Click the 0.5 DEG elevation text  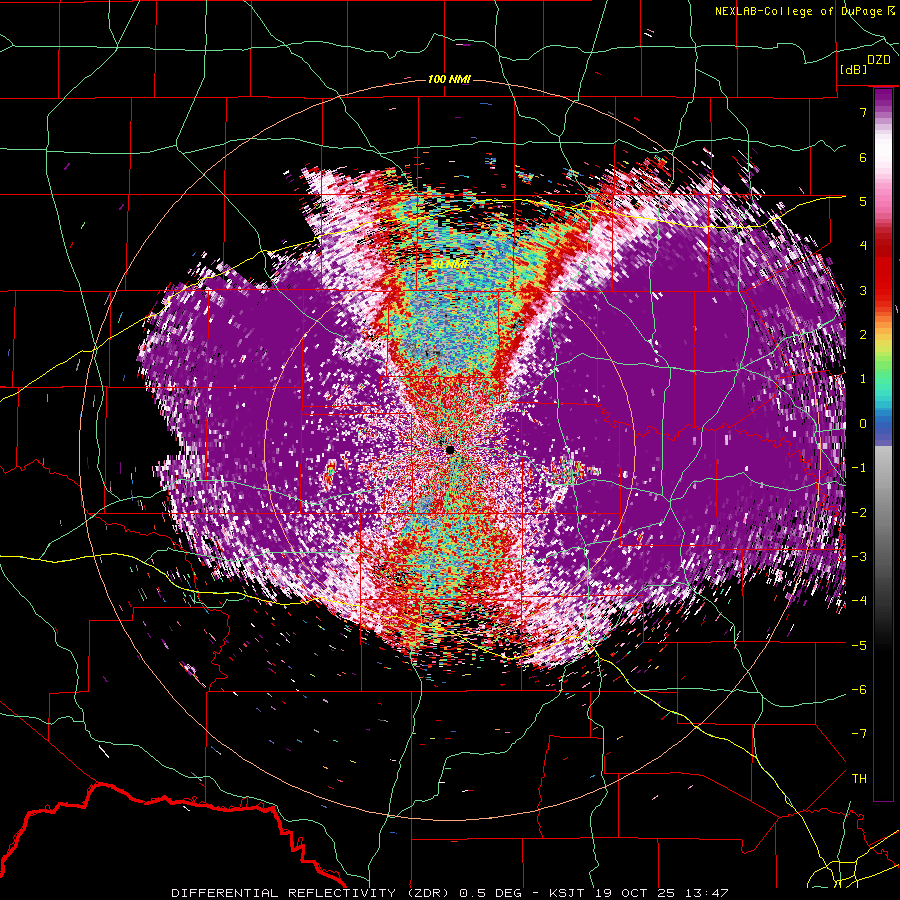pyautogui.click(x=491, y=893)
